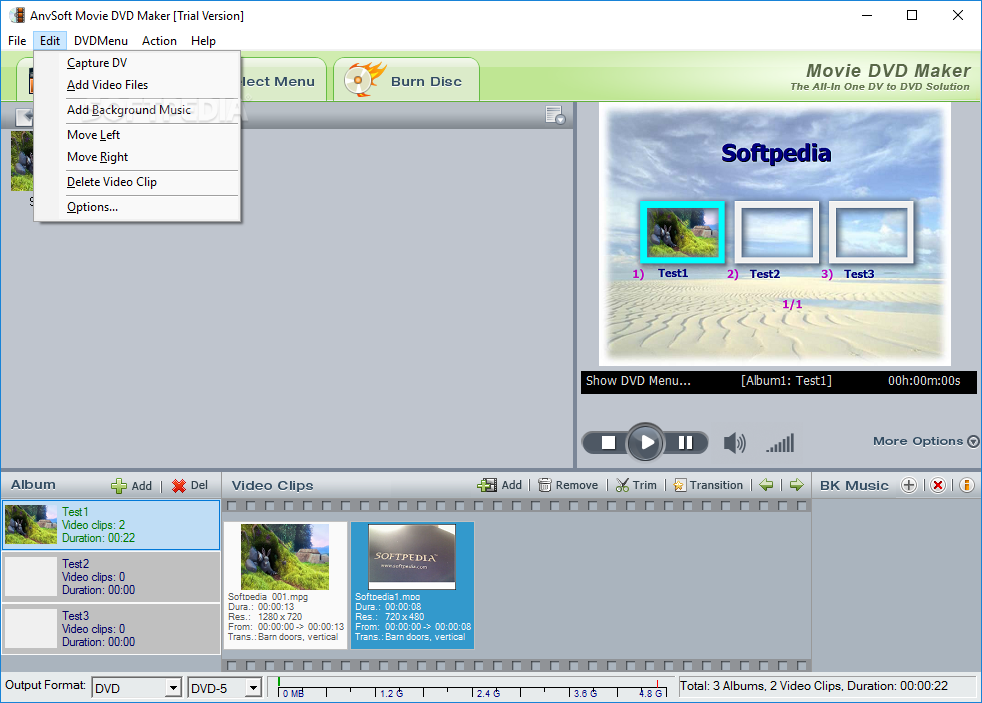Maximize the application window
Screen dimensions: 982x703
coord(912,15)
